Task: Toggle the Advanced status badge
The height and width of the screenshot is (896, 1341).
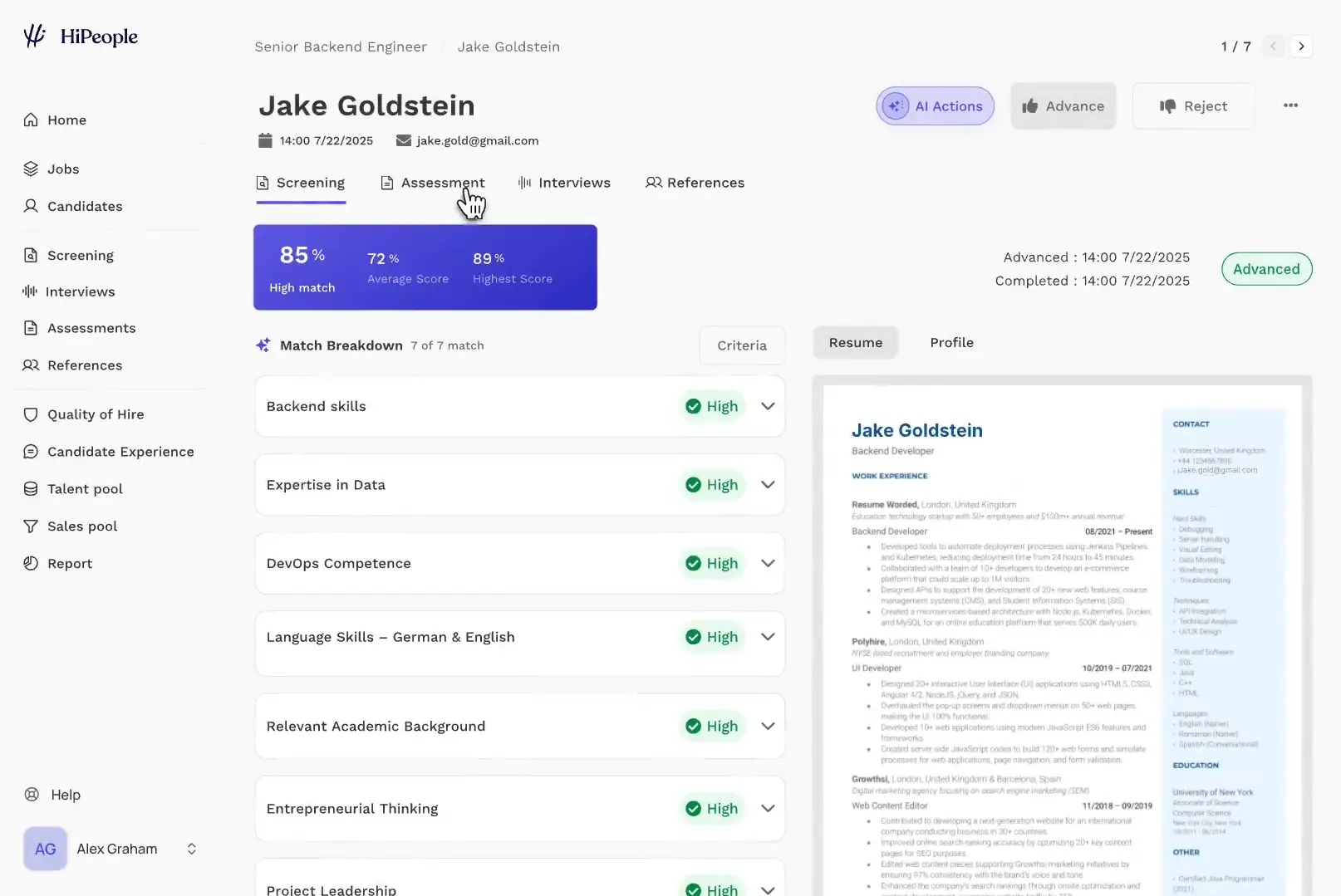Action: [x=1266, y=268]
